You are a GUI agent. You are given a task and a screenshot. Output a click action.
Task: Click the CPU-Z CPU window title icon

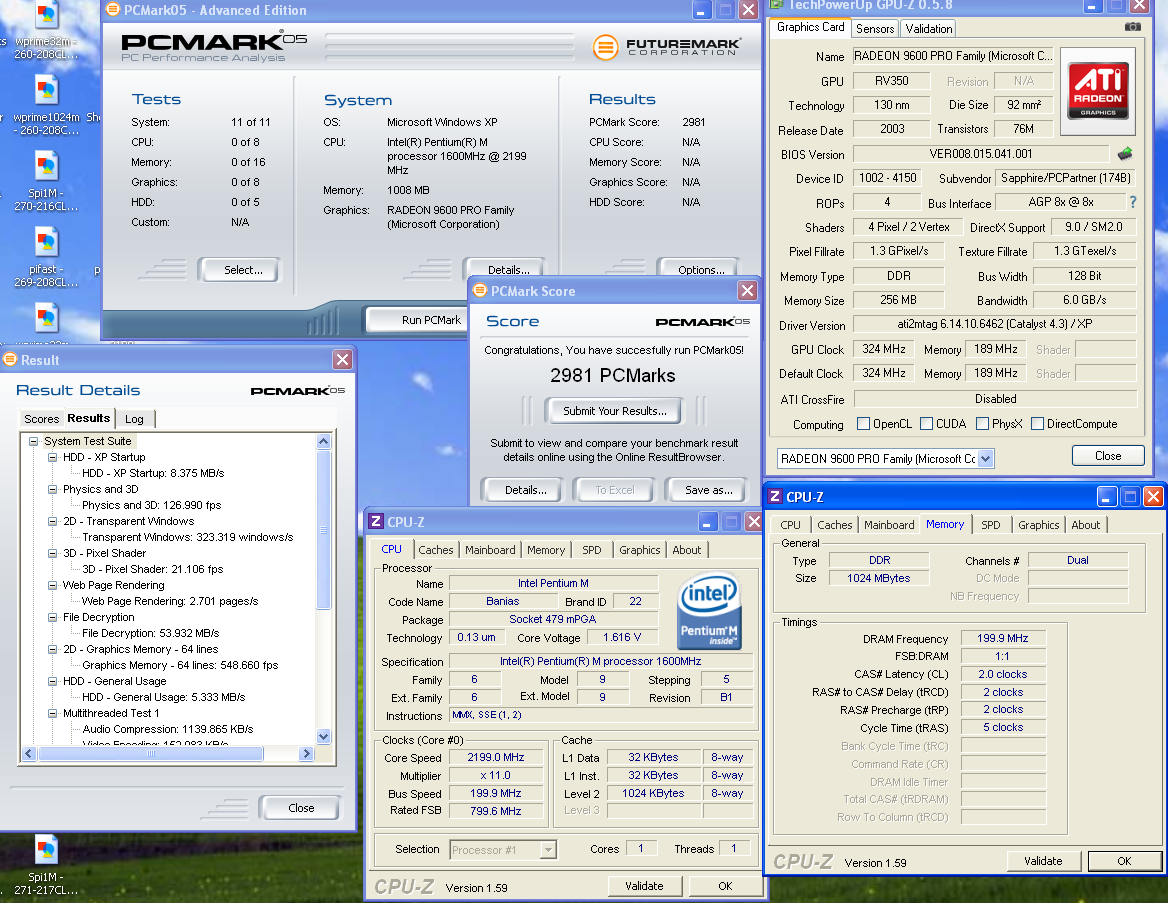(x=376, y=522)
